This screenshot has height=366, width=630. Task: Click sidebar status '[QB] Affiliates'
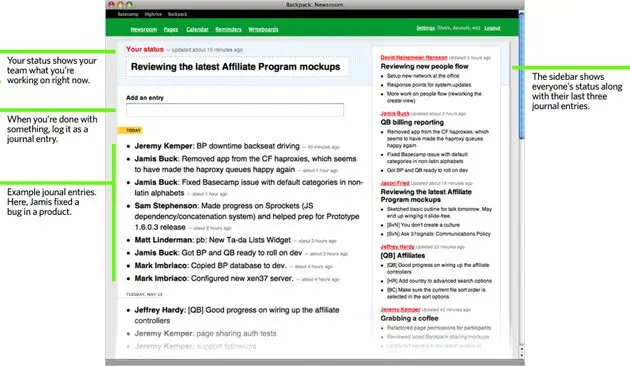[403, 256]
